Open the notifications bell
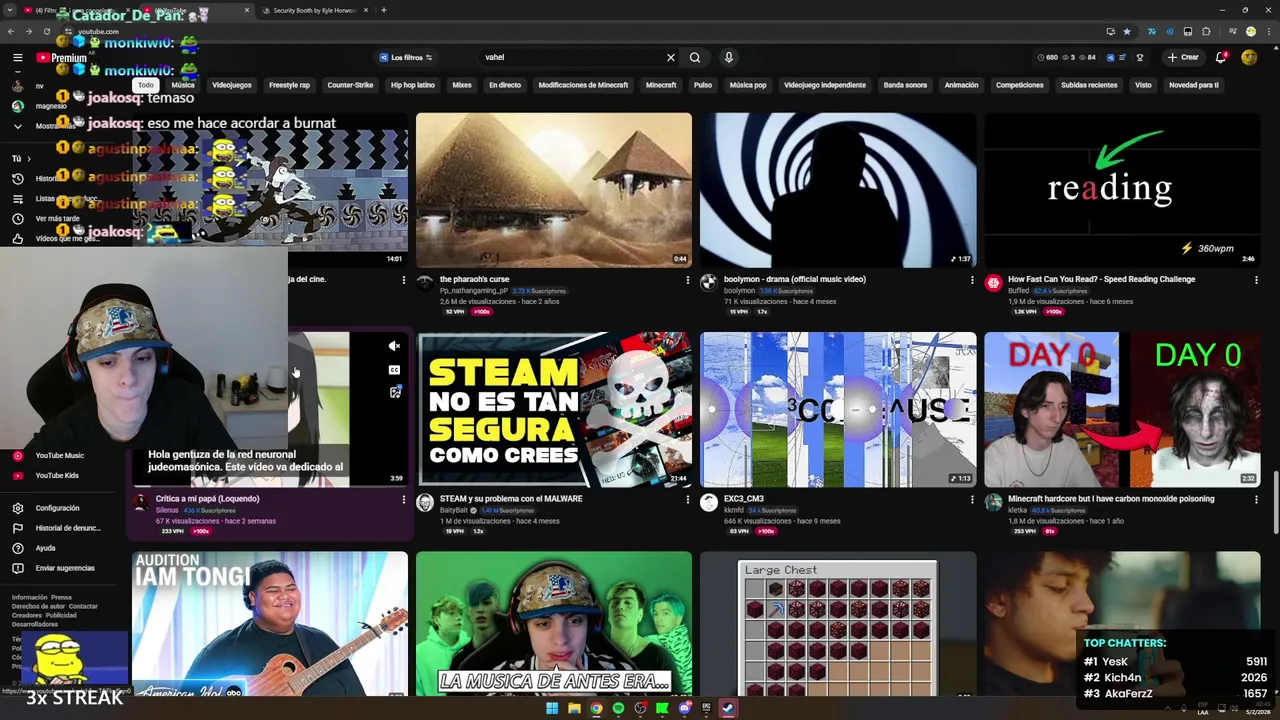The image size is (1280, 720). [1221, 57]
